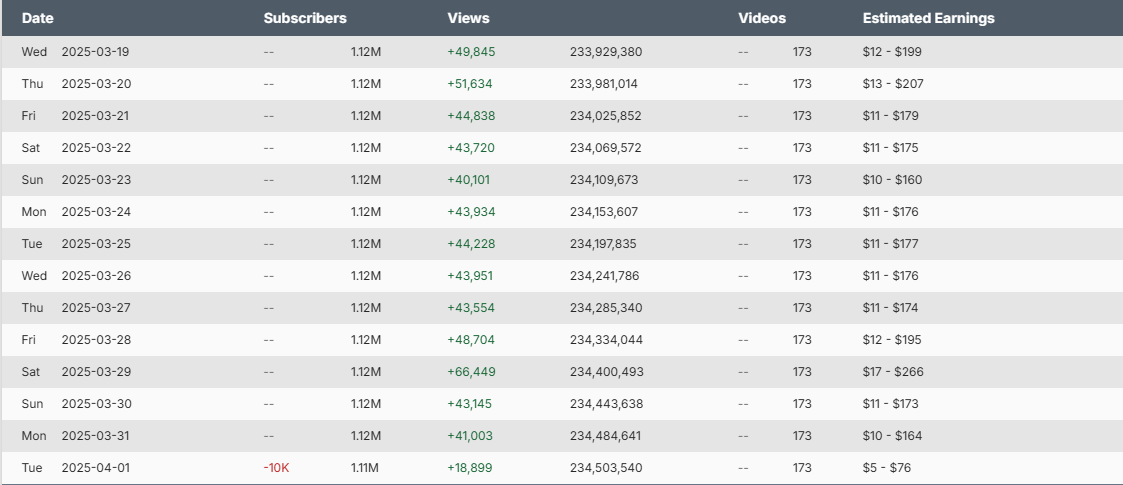Image resolution: width=1123 pixels, height=485 pixels.
Task: Click total views 233,981,014
Action: (x=604, y=84)
